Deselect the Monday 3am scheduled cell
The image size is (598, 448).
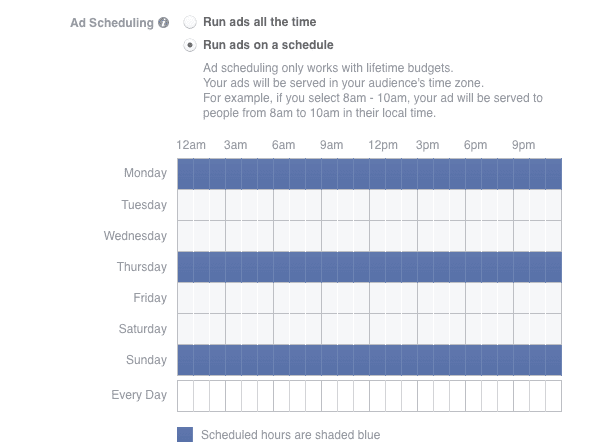coord(233,174)
